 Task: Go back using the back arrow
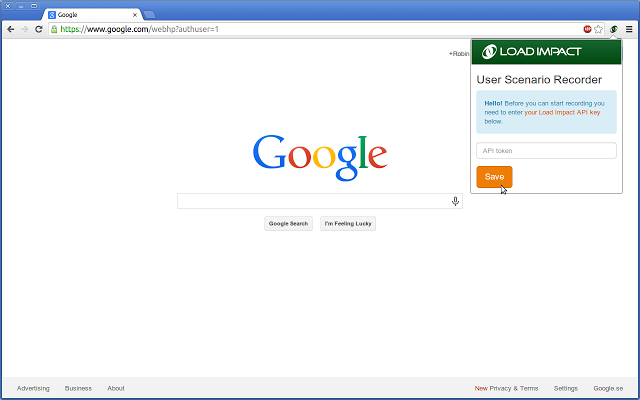tap(10, 29)
